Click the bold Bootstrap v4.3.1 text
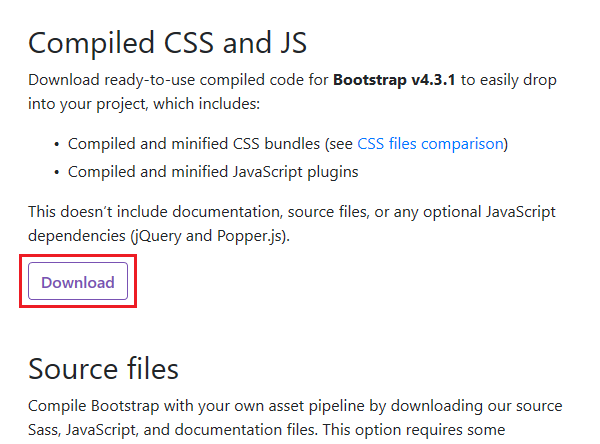This screenshot has width=600, height=444. click(x=394, y=80)
